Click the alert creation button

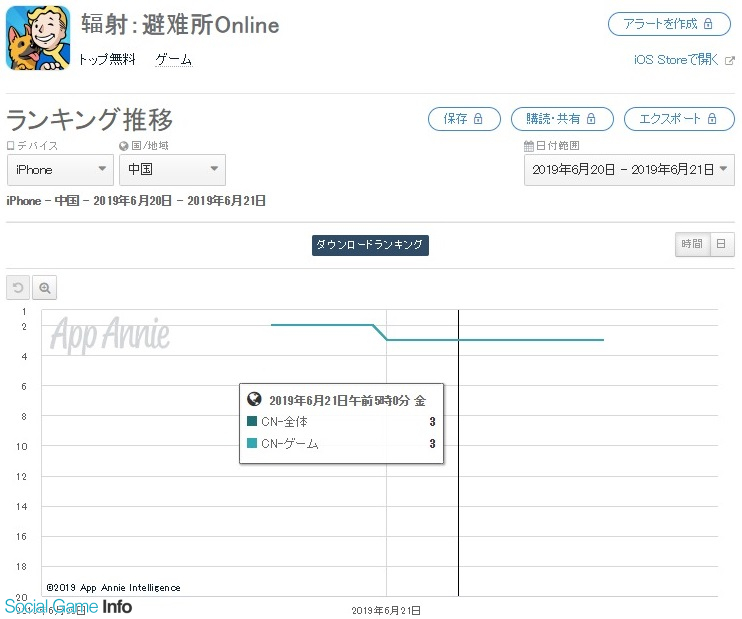click(x=669, y=24)
